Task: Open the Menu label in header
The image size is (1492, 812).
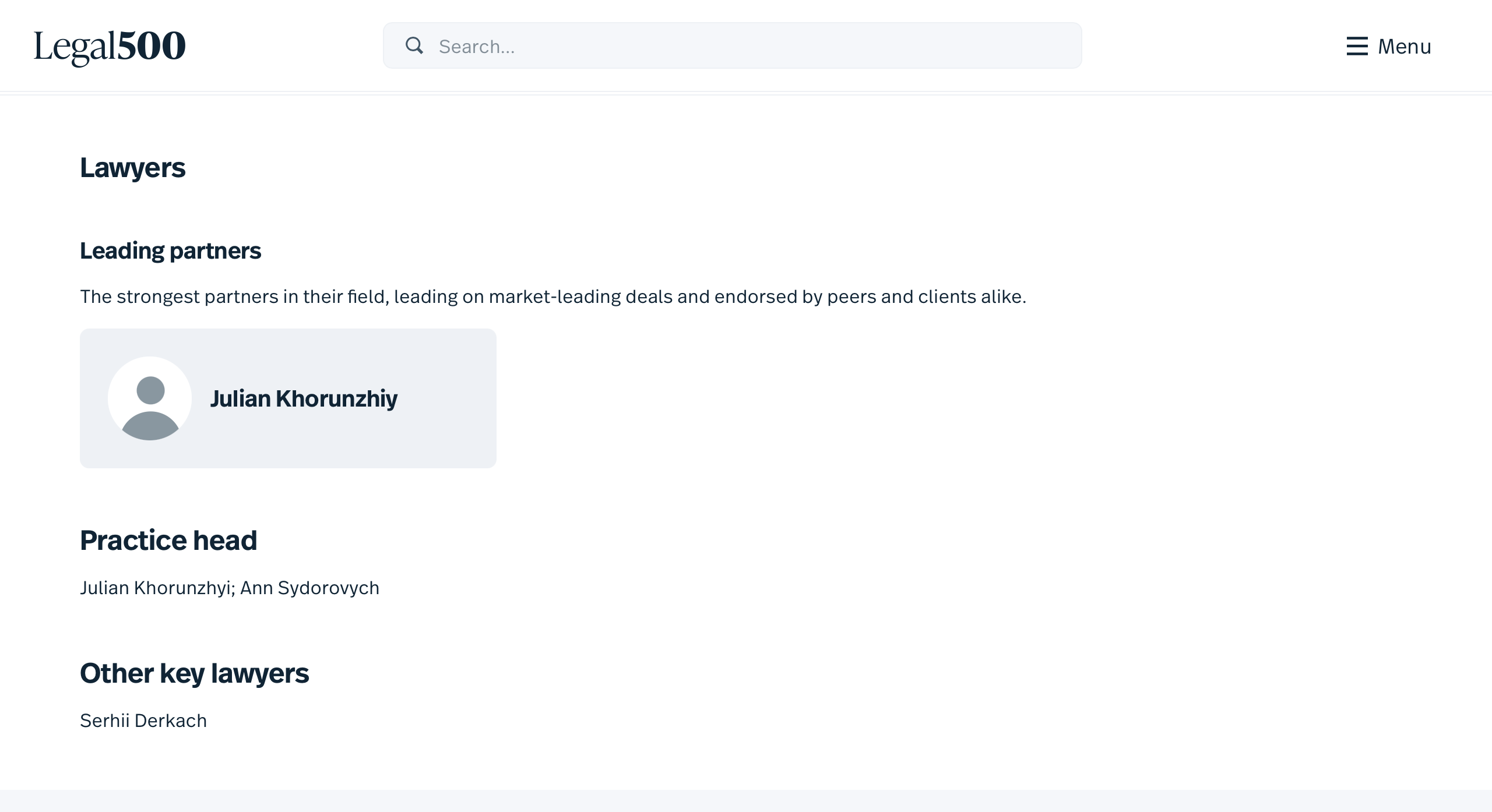Action: point(1404,47)
